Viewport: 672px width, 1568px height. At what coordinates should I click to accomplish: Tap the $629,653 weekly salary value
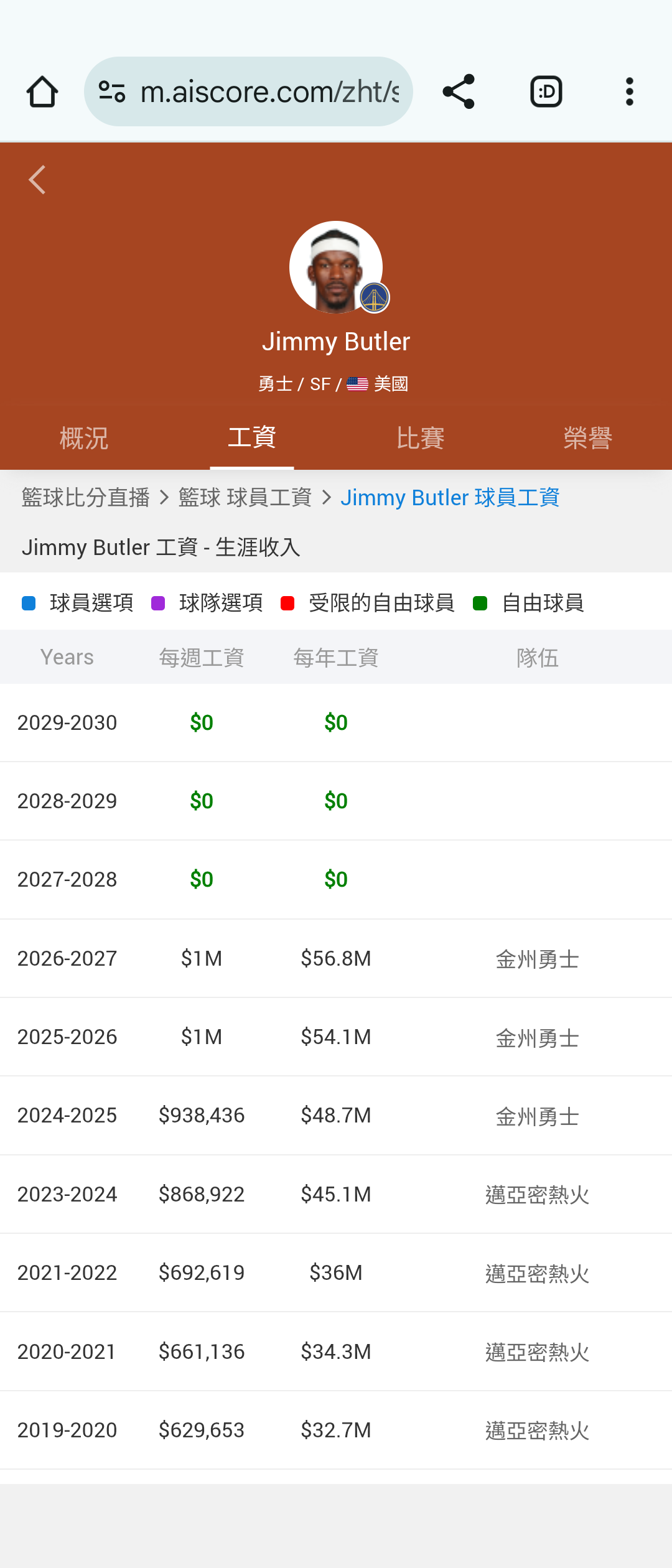click(202, 1430)
